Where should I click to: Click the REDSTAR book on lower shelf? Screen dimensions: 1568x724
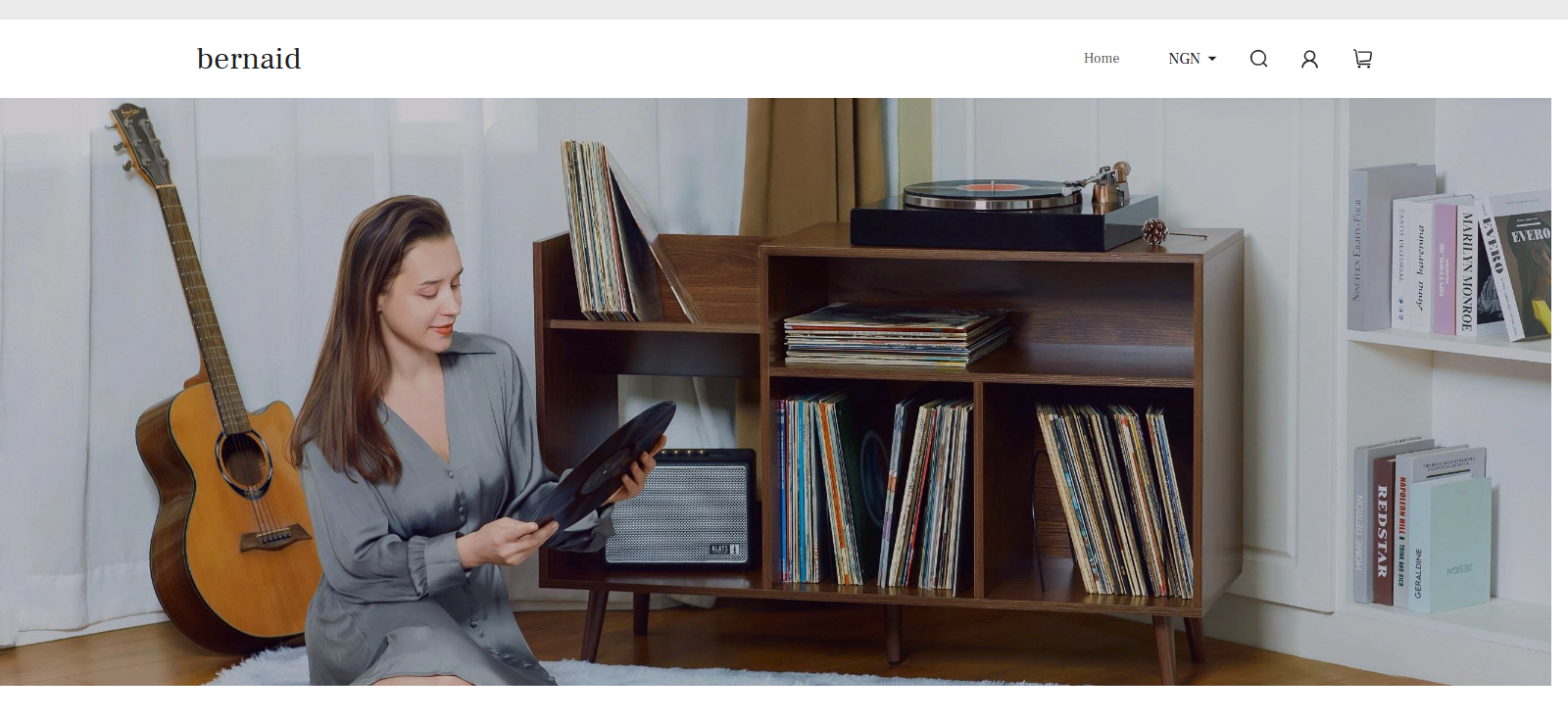(x=1383, y=529)
